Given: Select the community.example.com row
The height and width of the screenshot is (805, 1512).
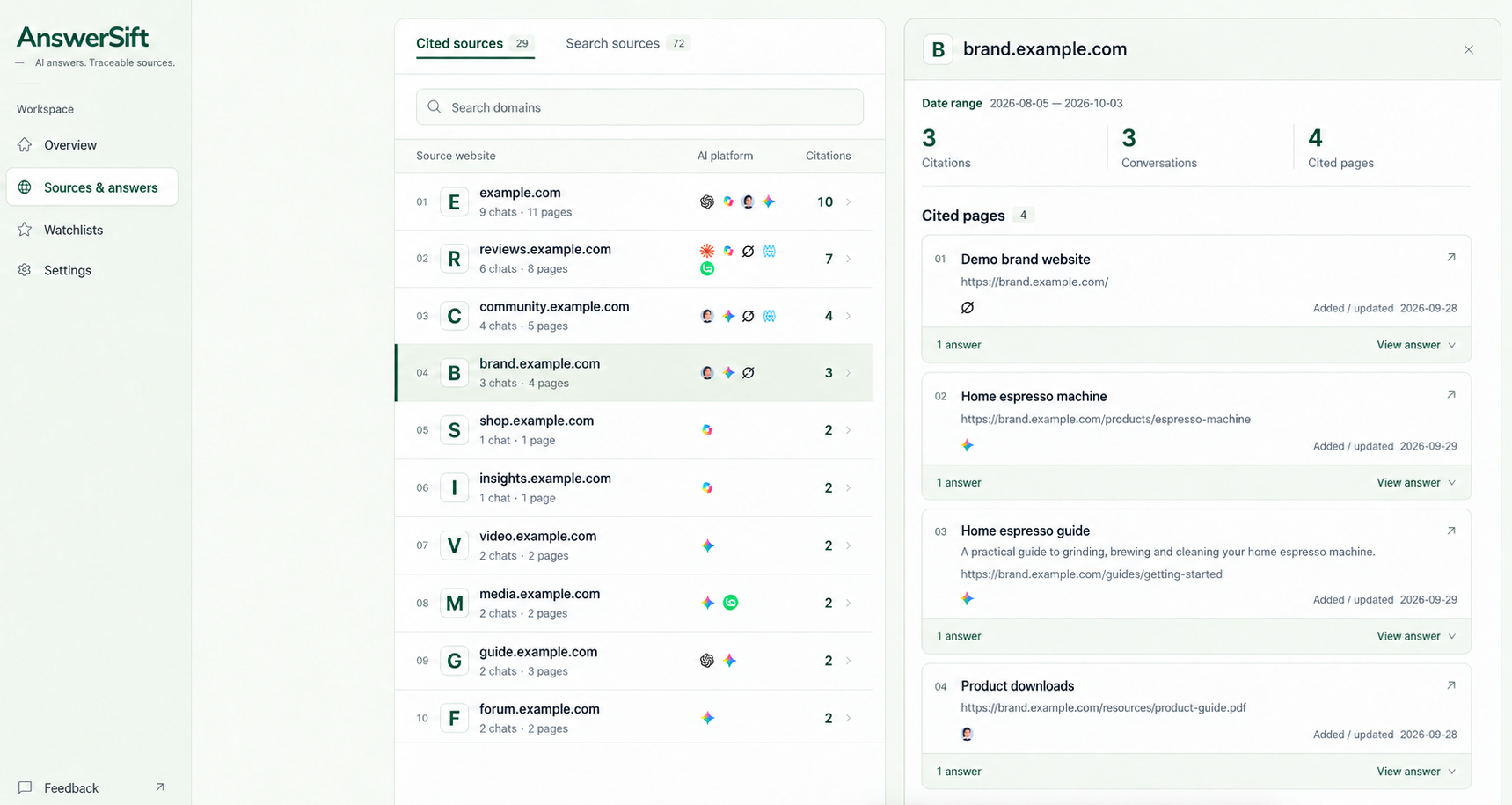Looking at the screenshot, I should (634, 316).
